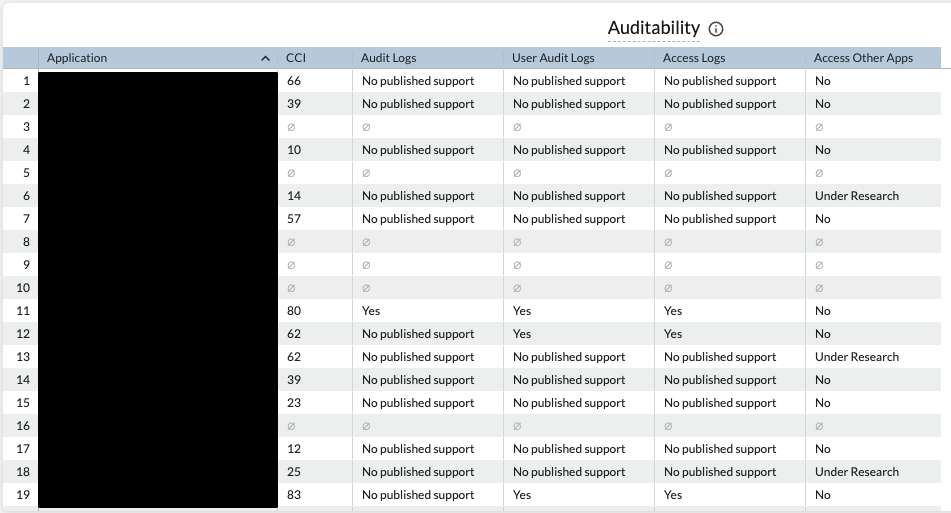Click CCI value 57 in row 7
Image resolution: width=951 pixels, height=513 pixels.
pyautogui.click(x=294, y=219)
